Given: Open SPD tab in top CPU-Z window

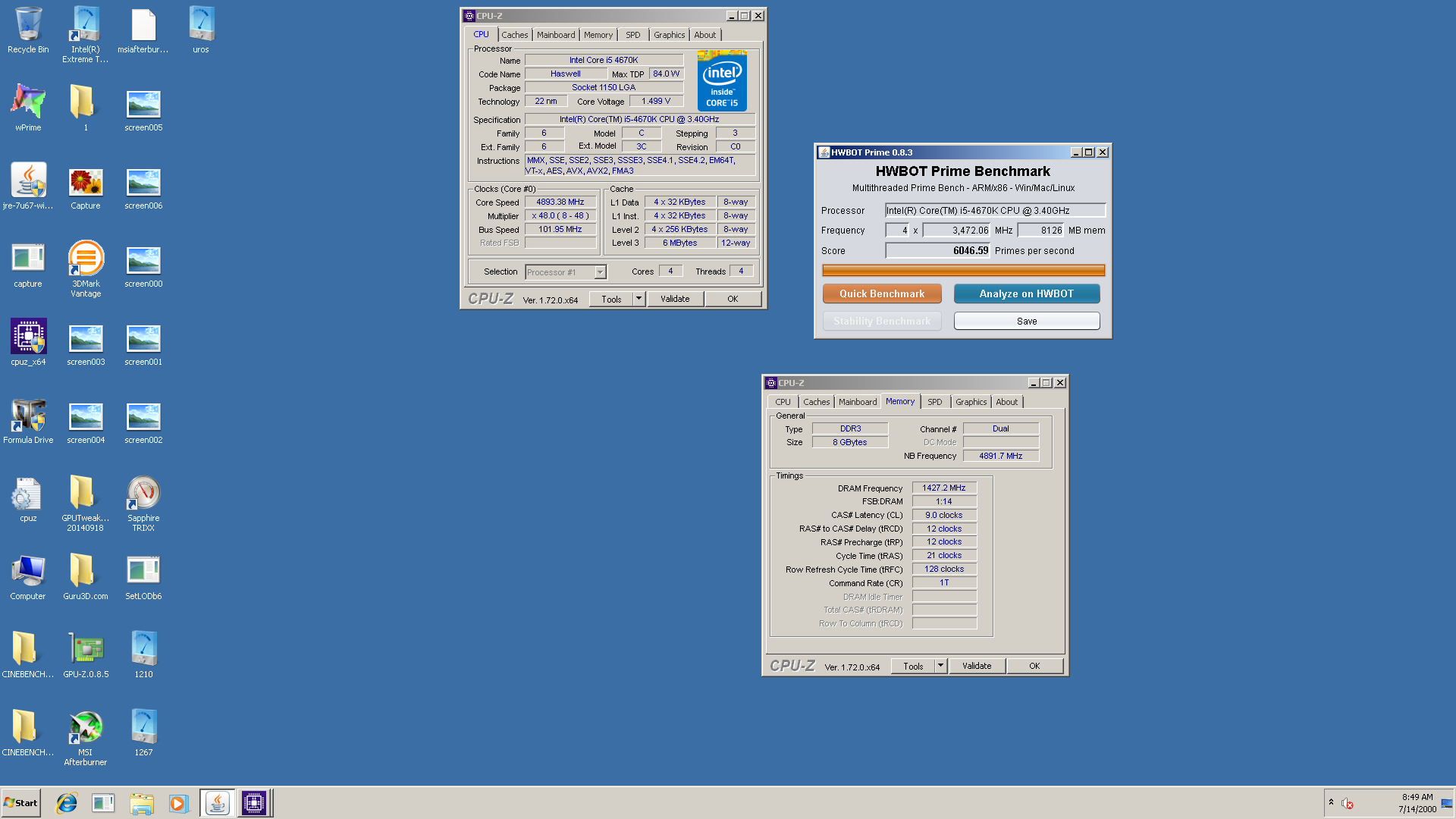Looking at the screenshot, I should click(633, 35).
